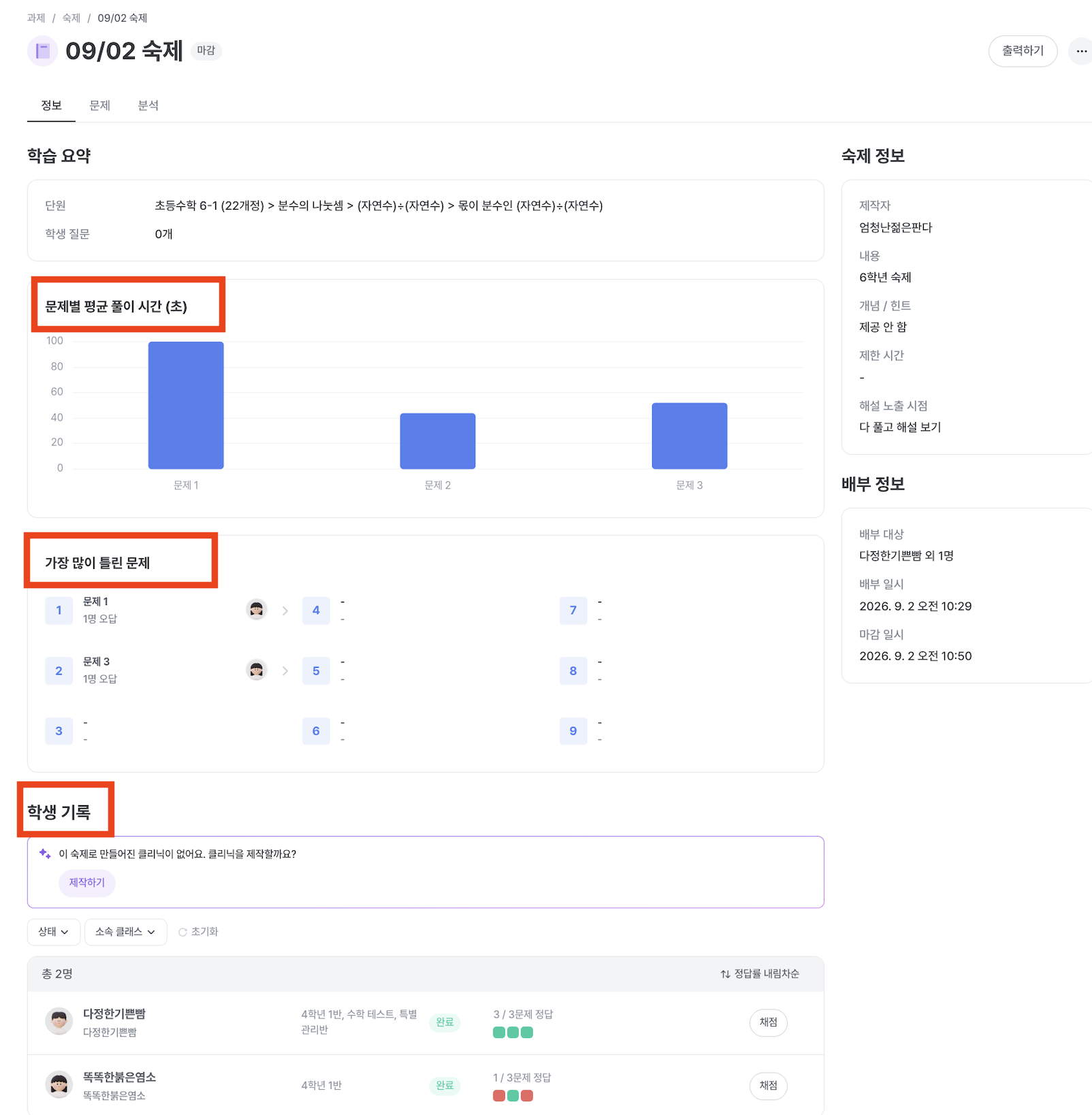Image resolution: width=1092 pixels, height=1115 pixels.
Task: Click 채점 button for 똑똑한붉은염소
Action: 768,1086
